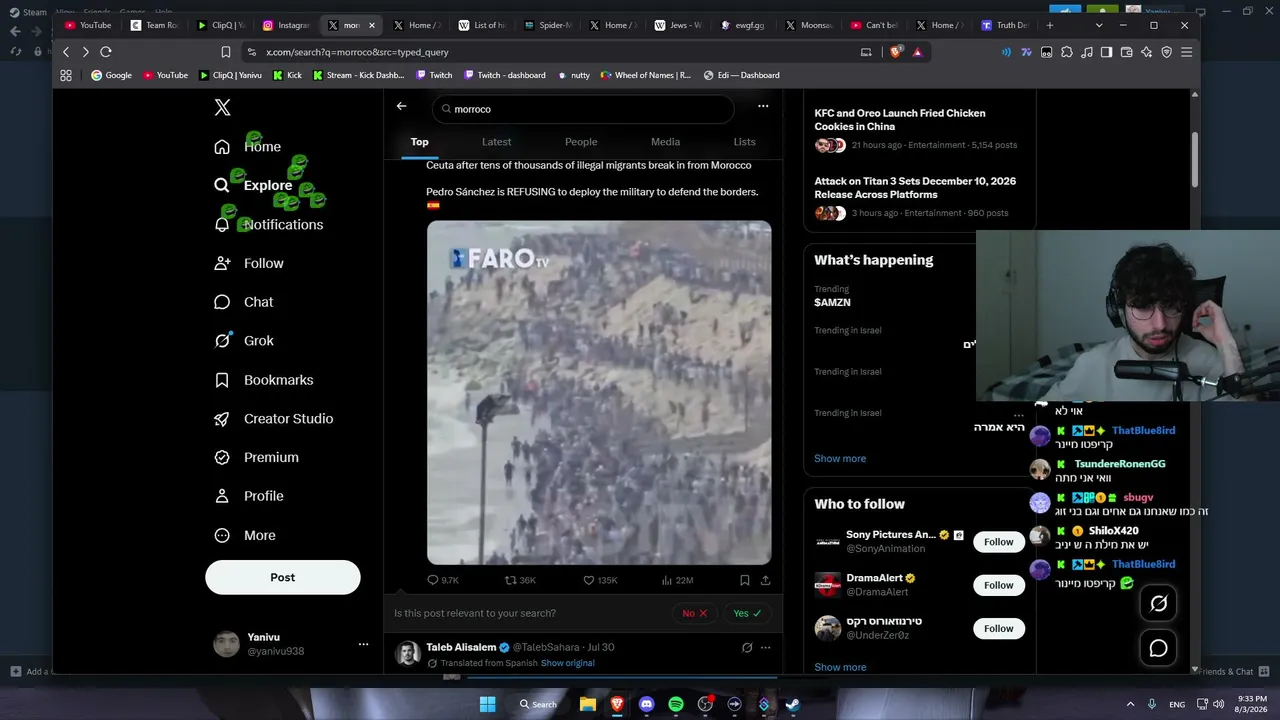Like the post with 135K likes

point(600,580)
